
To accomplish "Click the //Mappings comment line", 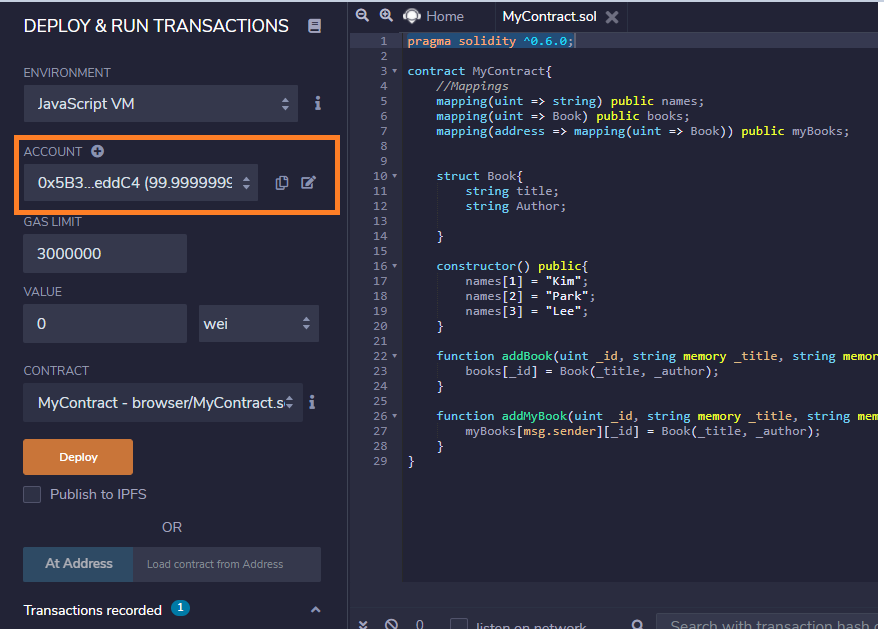I will coord(472,86).
